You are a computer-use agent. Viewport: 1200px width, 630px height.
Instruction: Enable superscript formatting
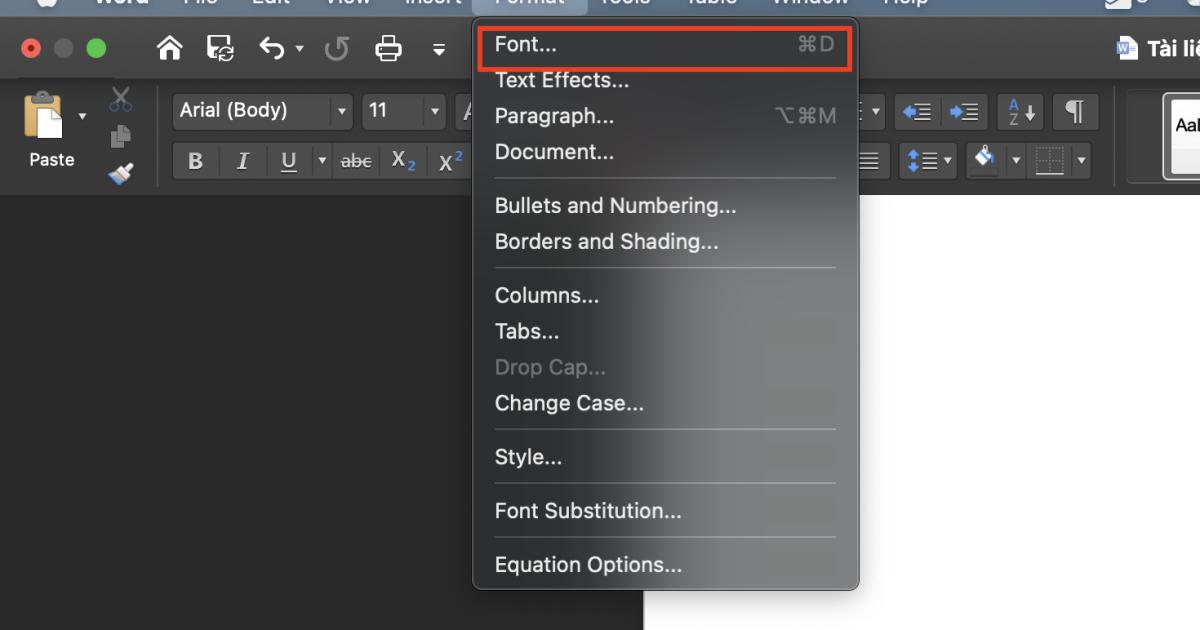click(448, 160)
